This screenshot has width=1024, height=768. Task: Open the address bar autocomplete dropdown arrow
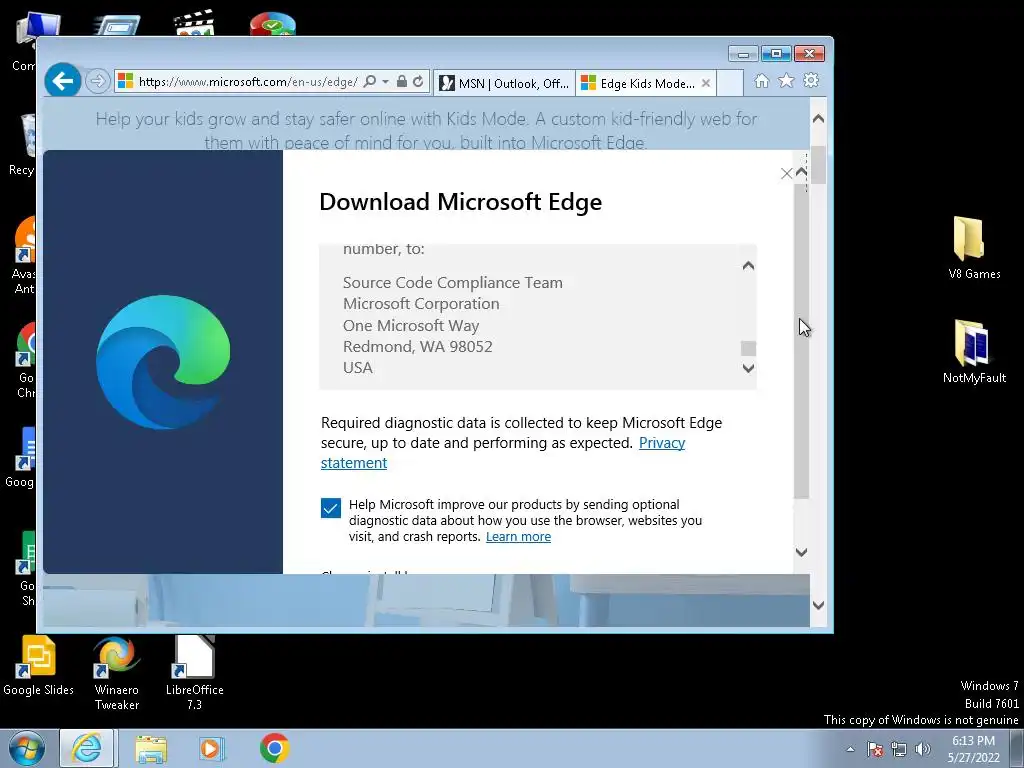click(385, 82)
